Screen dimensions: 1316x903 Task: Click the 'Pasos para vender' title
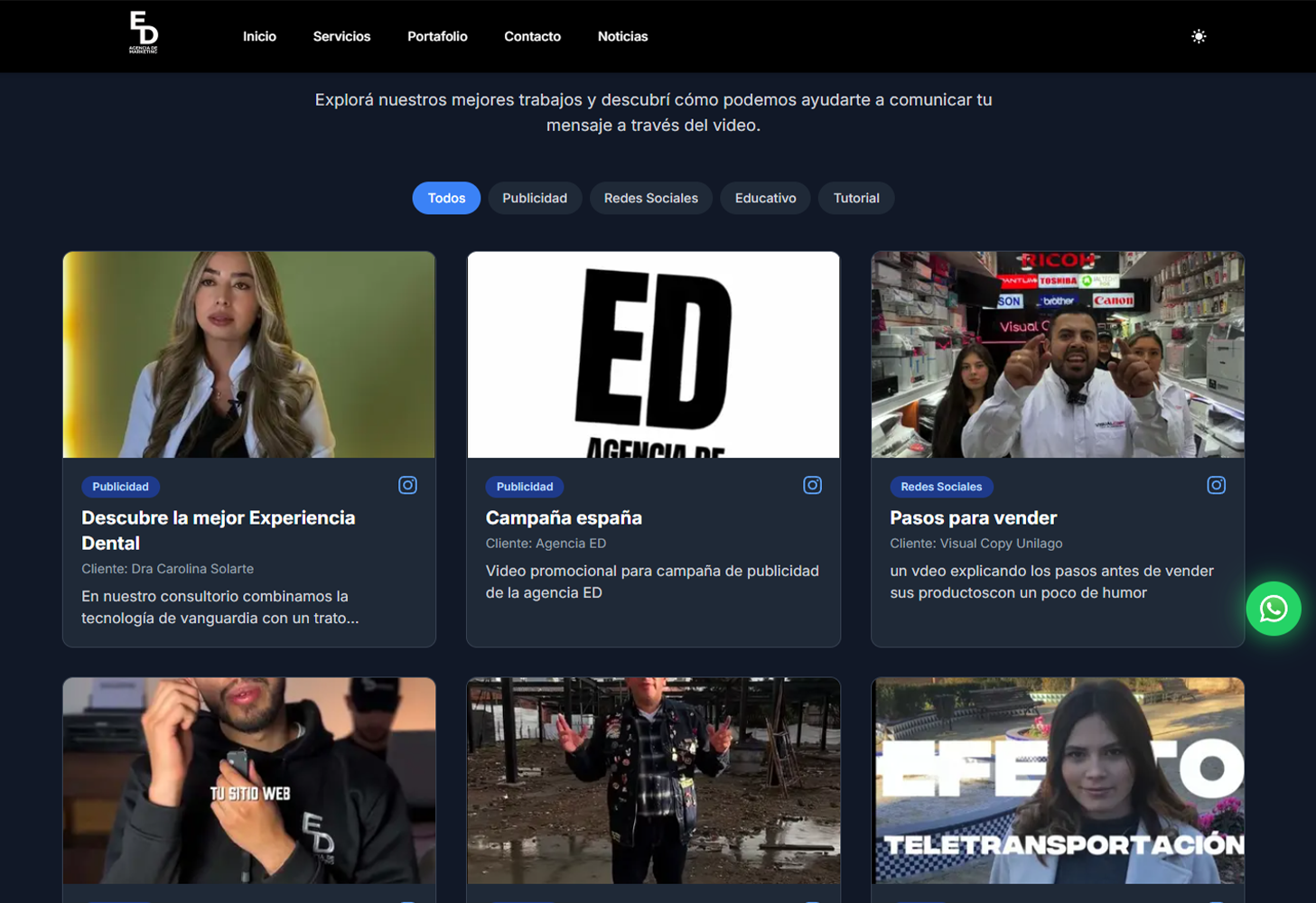[973, 518]
